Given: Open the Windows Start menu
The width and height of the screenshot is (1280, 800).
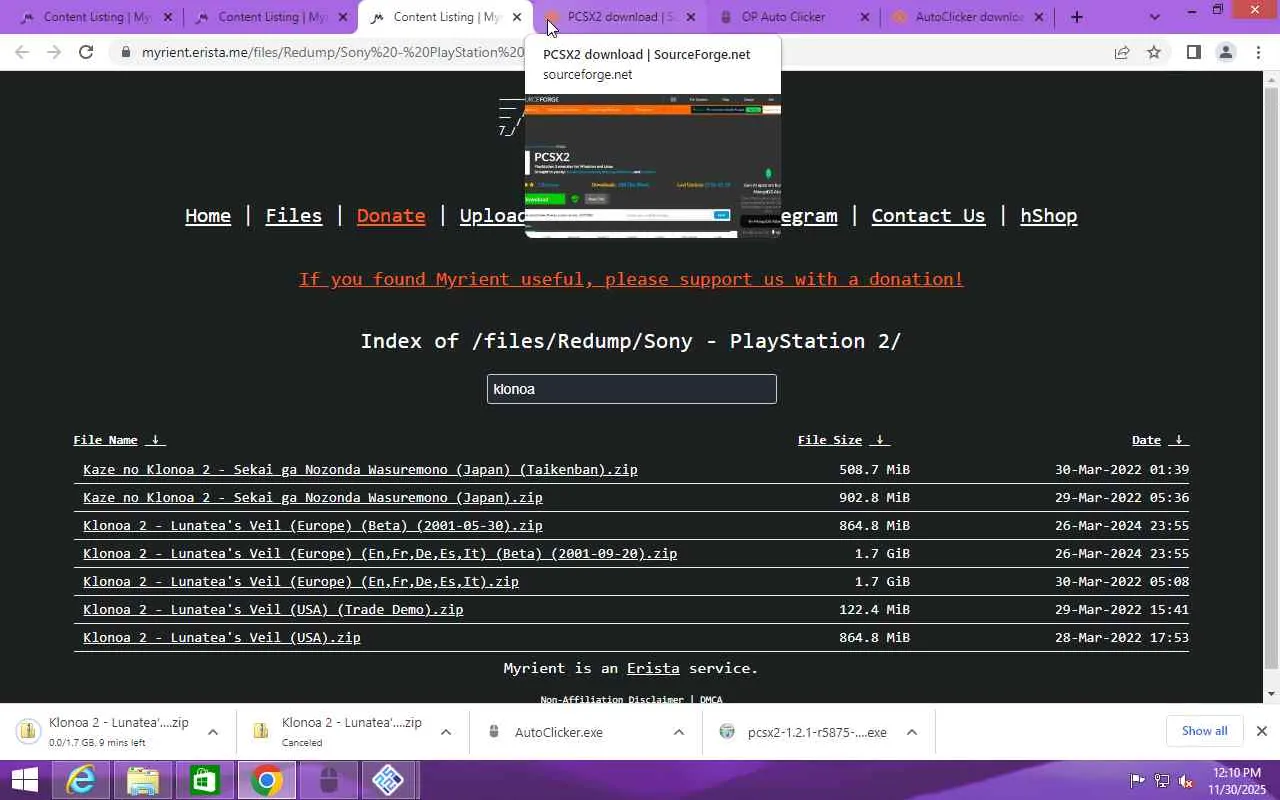Looking at the screenshot, I should (x=24, y=780).
